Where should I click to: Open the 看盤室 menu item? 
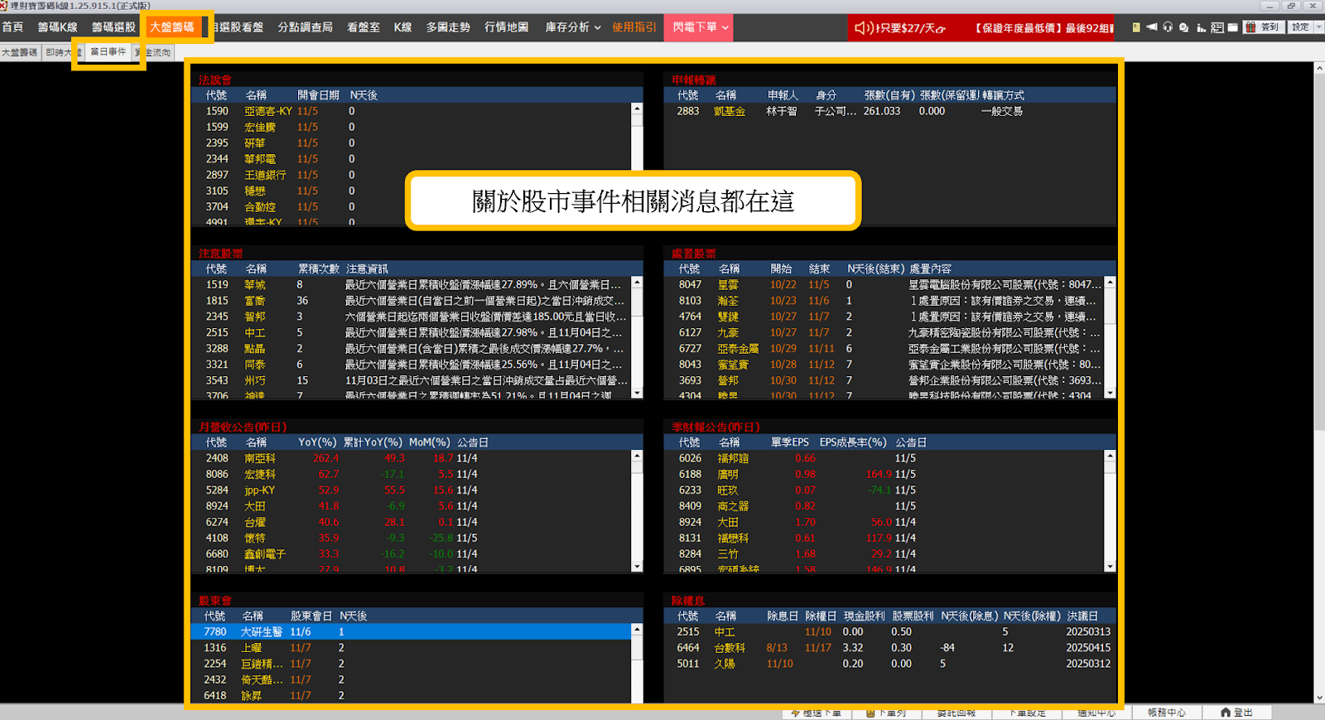(x=364, y=27)
